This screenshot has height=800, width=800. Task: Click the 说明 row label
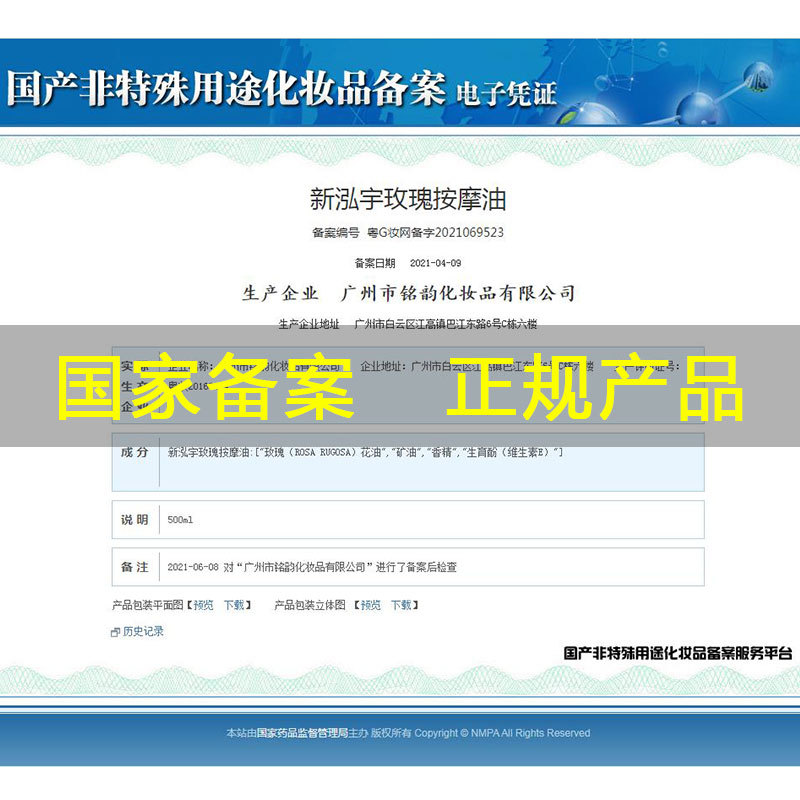pyautogui.click(x=135, y=520)
